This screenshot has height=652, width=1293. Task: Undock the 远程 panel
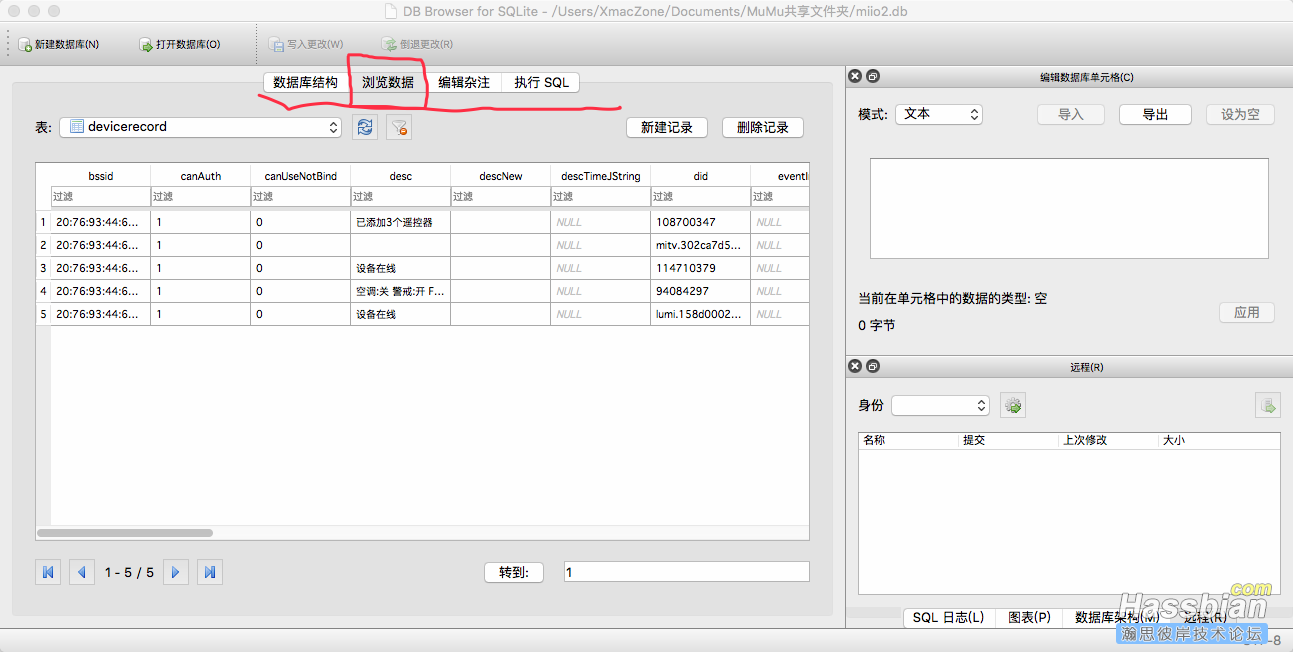pyautogui.click(x=872, y=367)
